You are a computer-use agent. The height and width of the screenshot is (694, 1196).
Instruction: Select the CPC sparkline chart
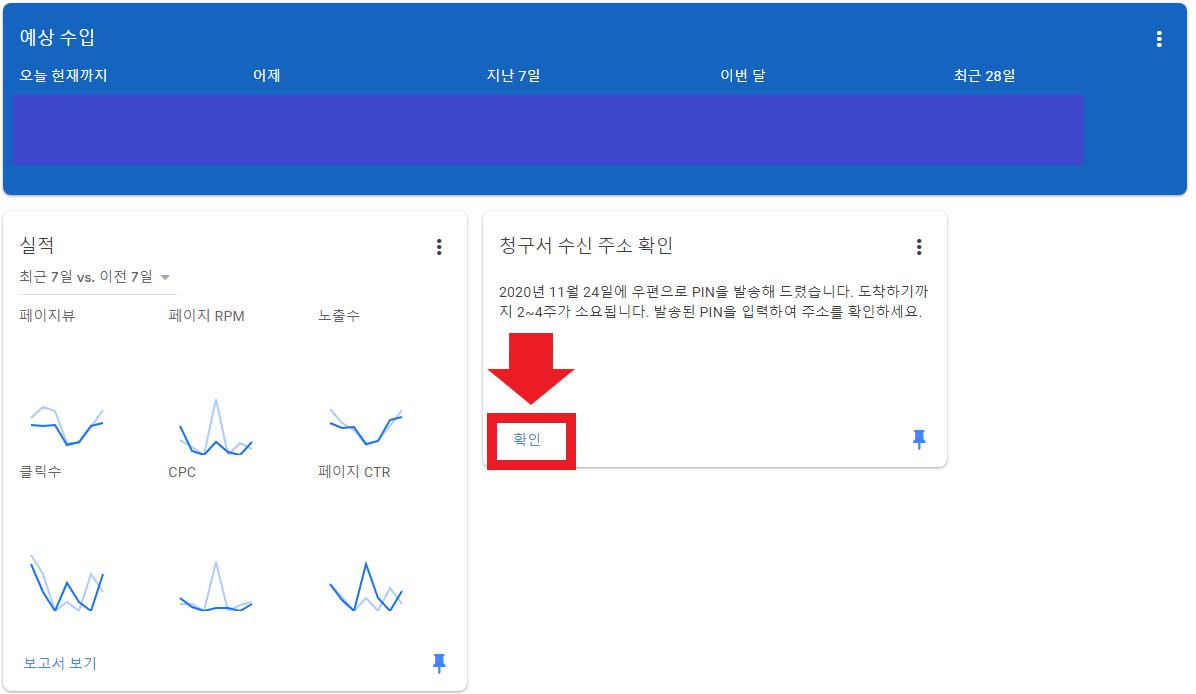click(216, 586)
